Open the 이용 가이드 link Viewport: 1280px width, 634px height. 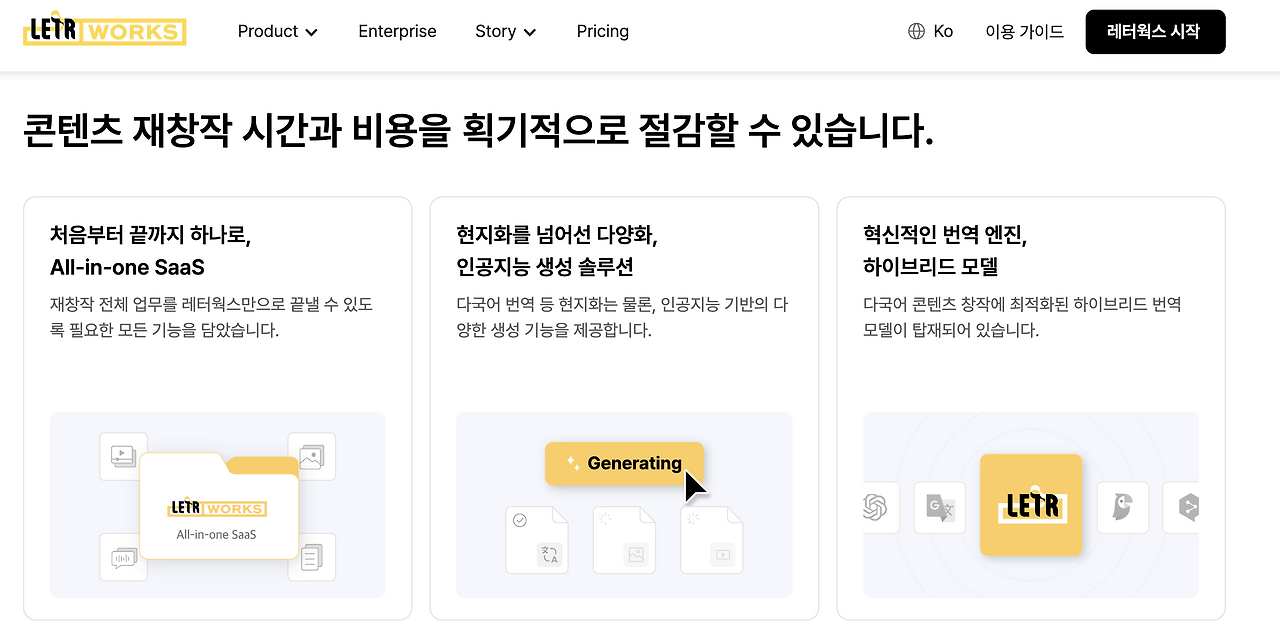1024,31
